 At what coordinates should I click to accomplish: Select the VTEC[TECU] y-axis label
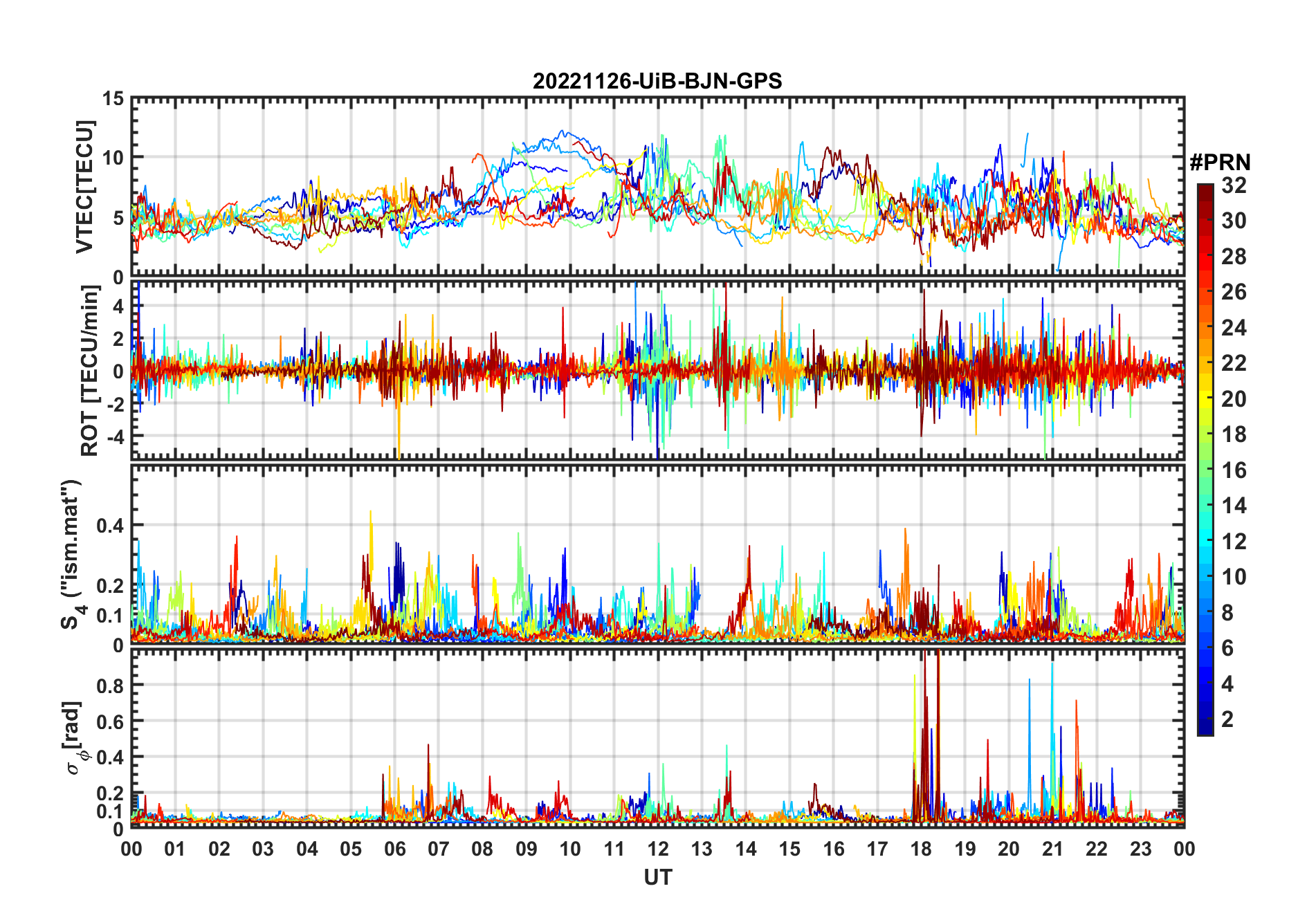(x=84, y=187)
